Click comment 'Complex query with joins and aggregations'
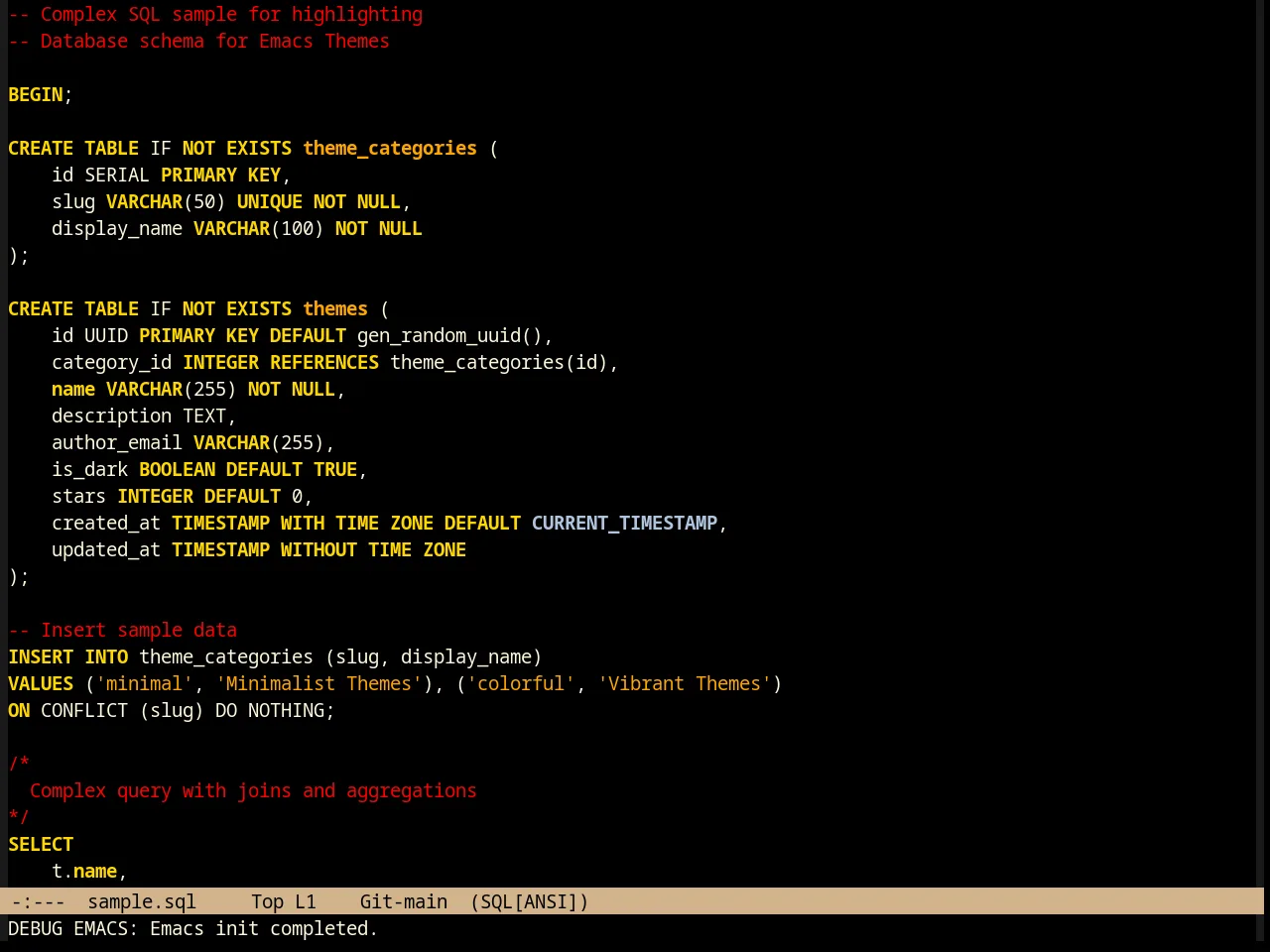This screenshot has width=1270, height=952. [x=253, y=790]
